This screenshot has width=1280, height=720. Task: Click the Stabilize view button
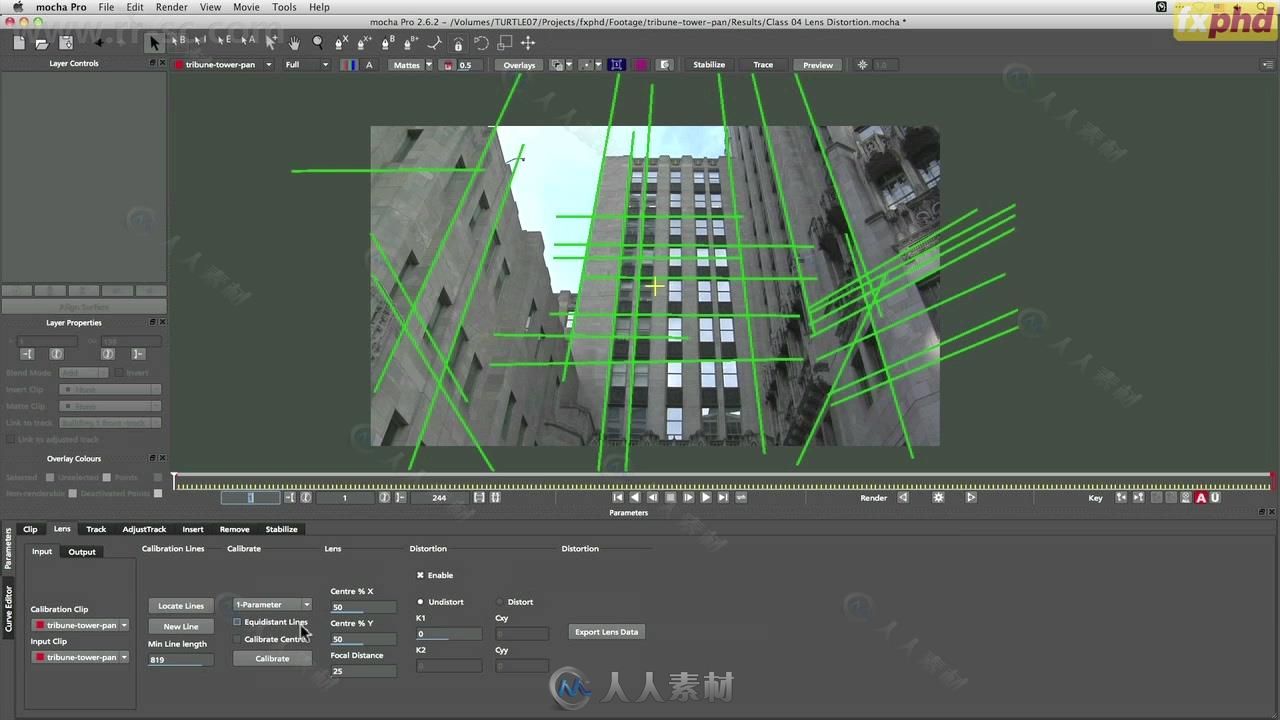[x=709, y=65]
